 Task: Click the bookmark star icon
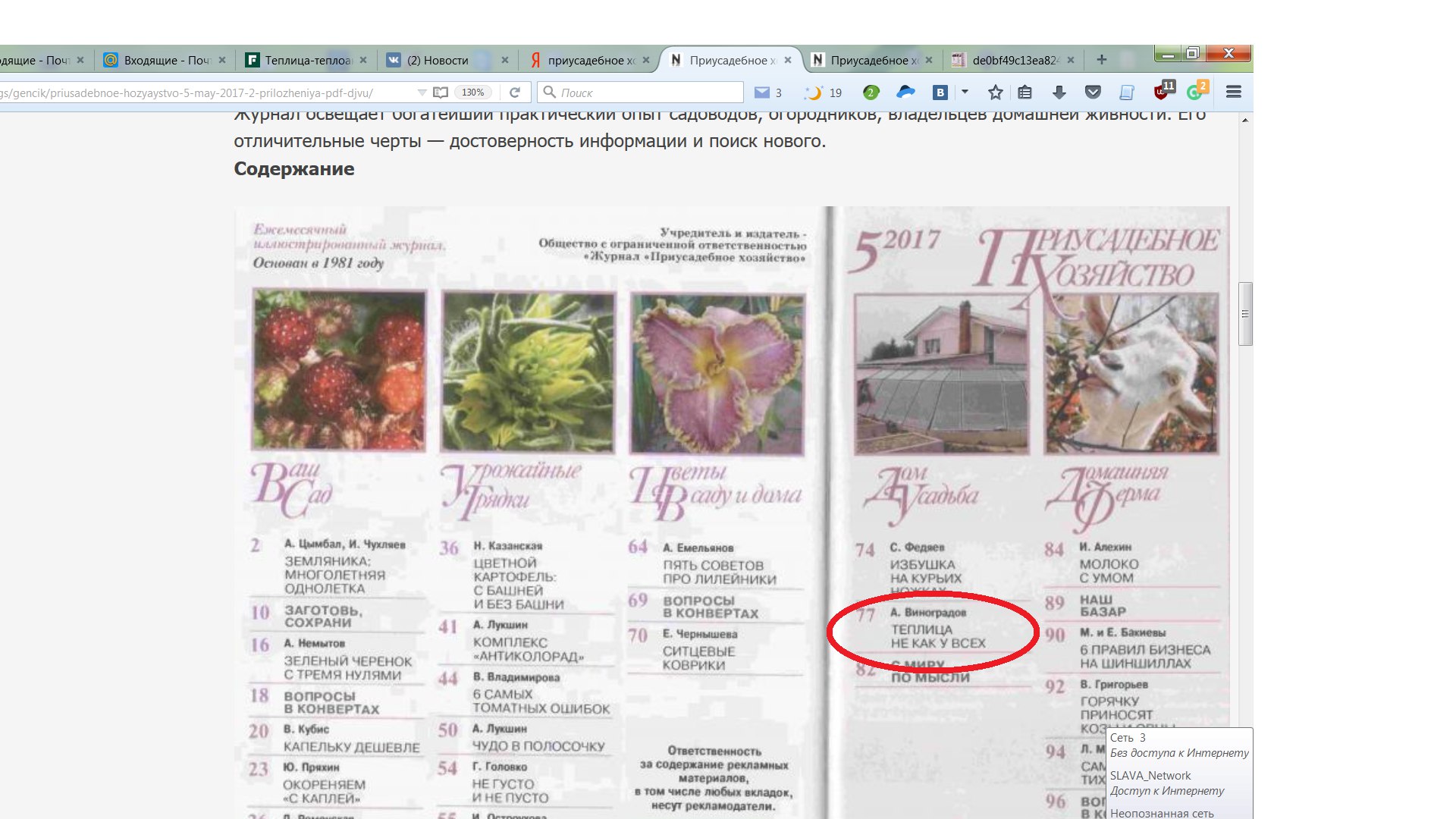pos(995,93)
